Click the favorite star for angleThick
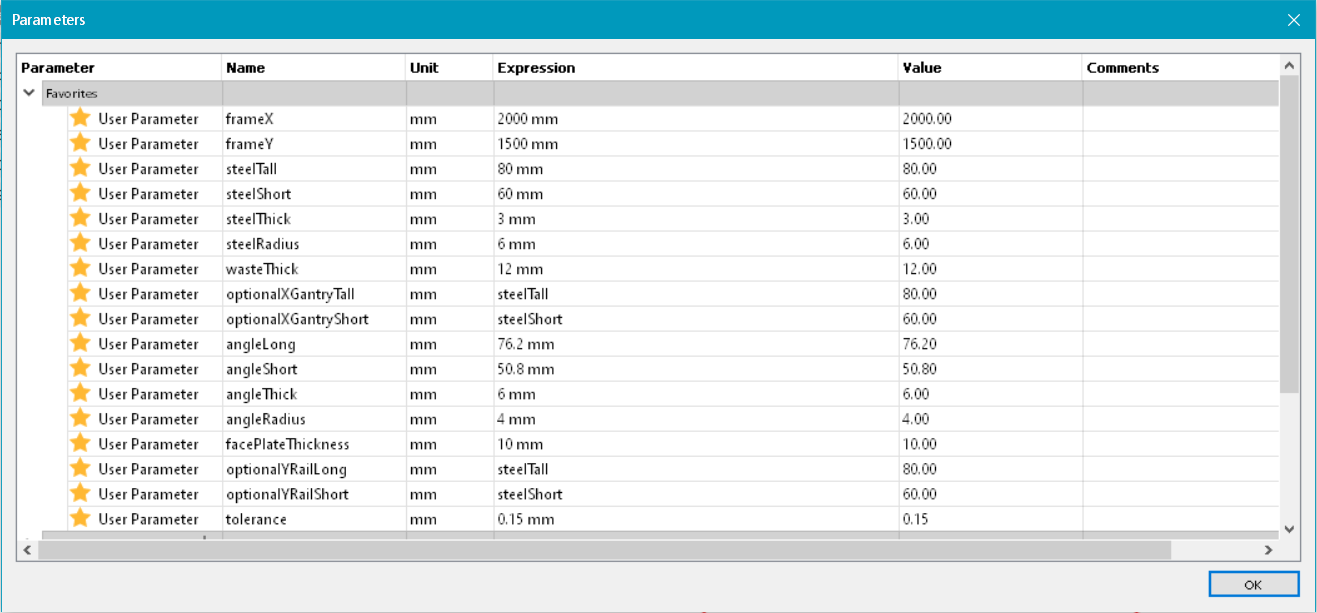The height and width of the screenshot is (613, 1317). pyautogui.click(x=81, y=393)
